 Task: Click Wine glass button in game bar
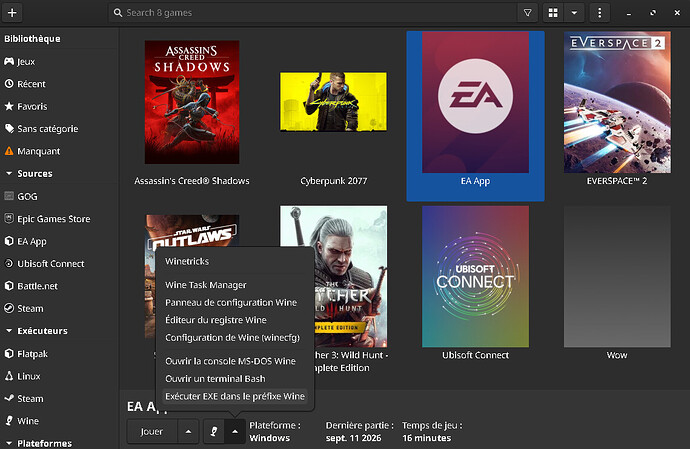[214, 431]
